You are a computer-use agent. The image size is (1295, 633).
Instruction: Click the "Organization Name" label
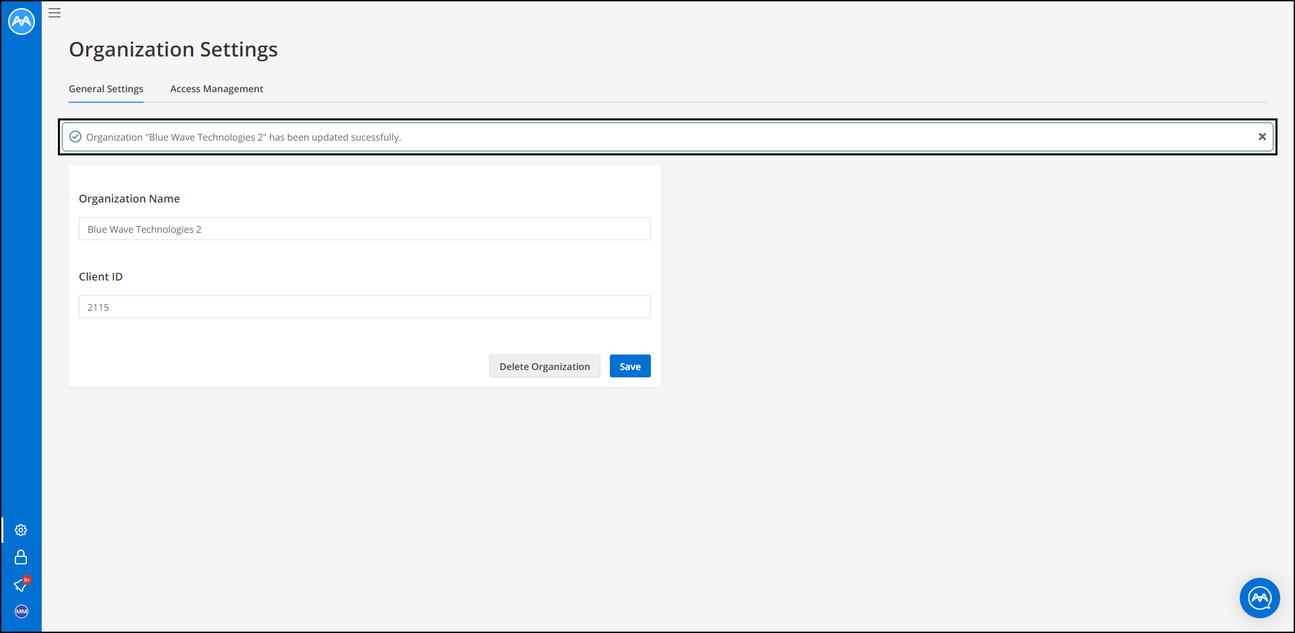click(130, 199)
